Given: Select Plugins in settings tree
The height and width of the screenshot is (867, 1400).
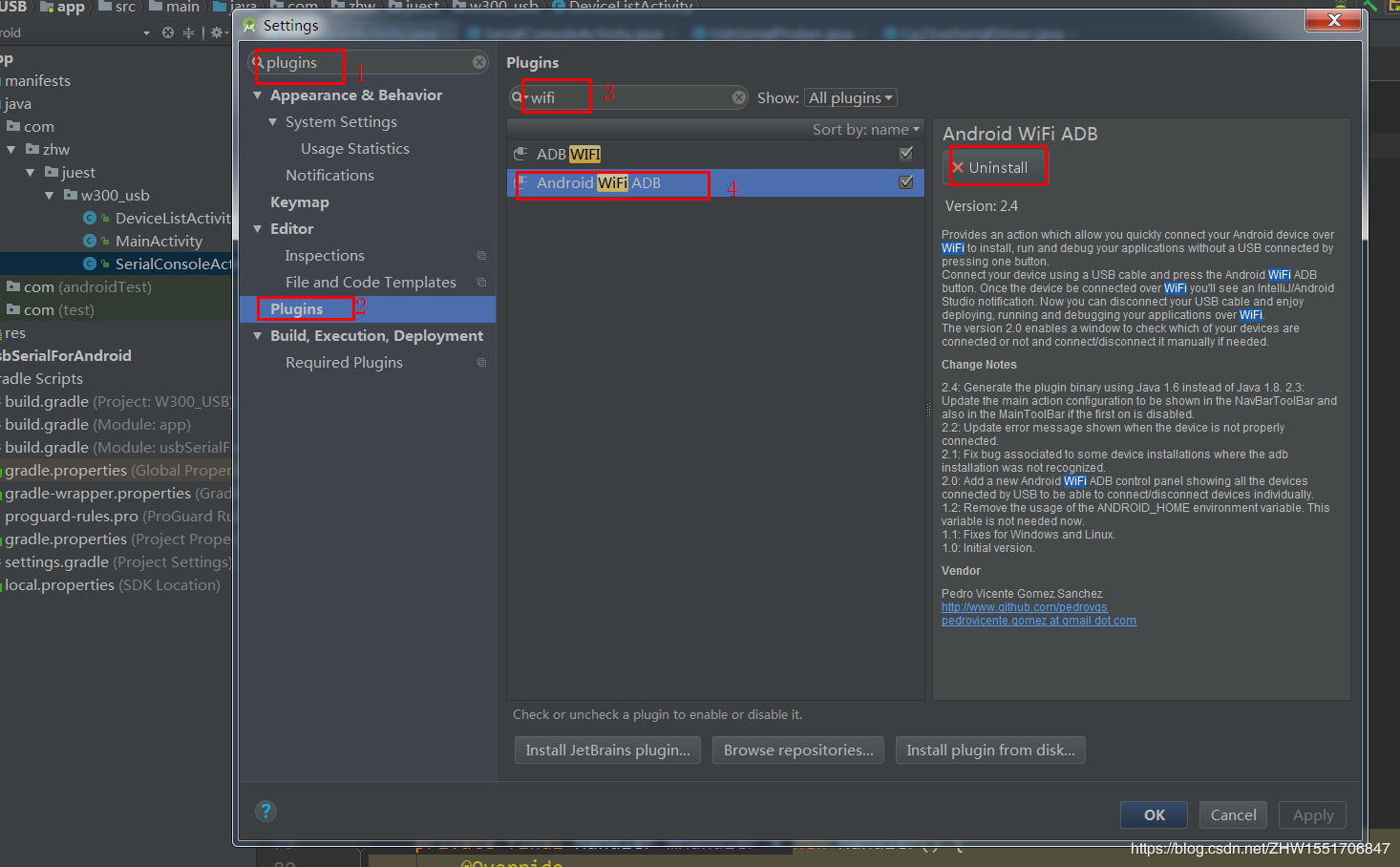Looking at the screenshot, I should 368,308.
